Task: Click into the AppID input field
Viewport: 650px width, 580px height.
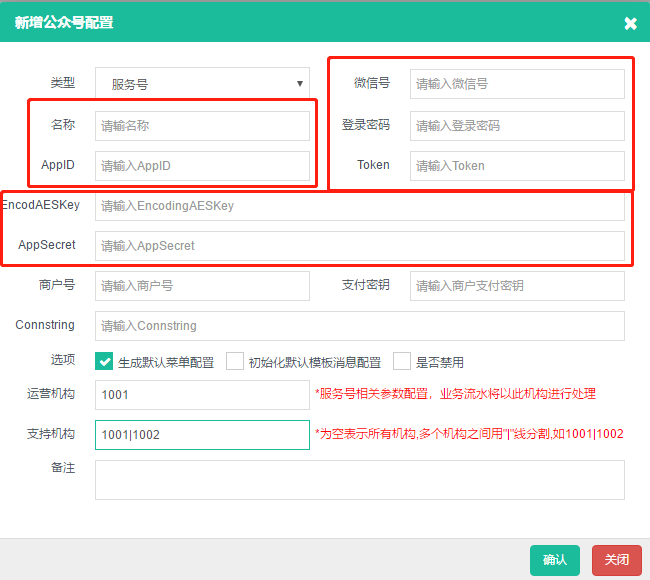Action: 202,166
